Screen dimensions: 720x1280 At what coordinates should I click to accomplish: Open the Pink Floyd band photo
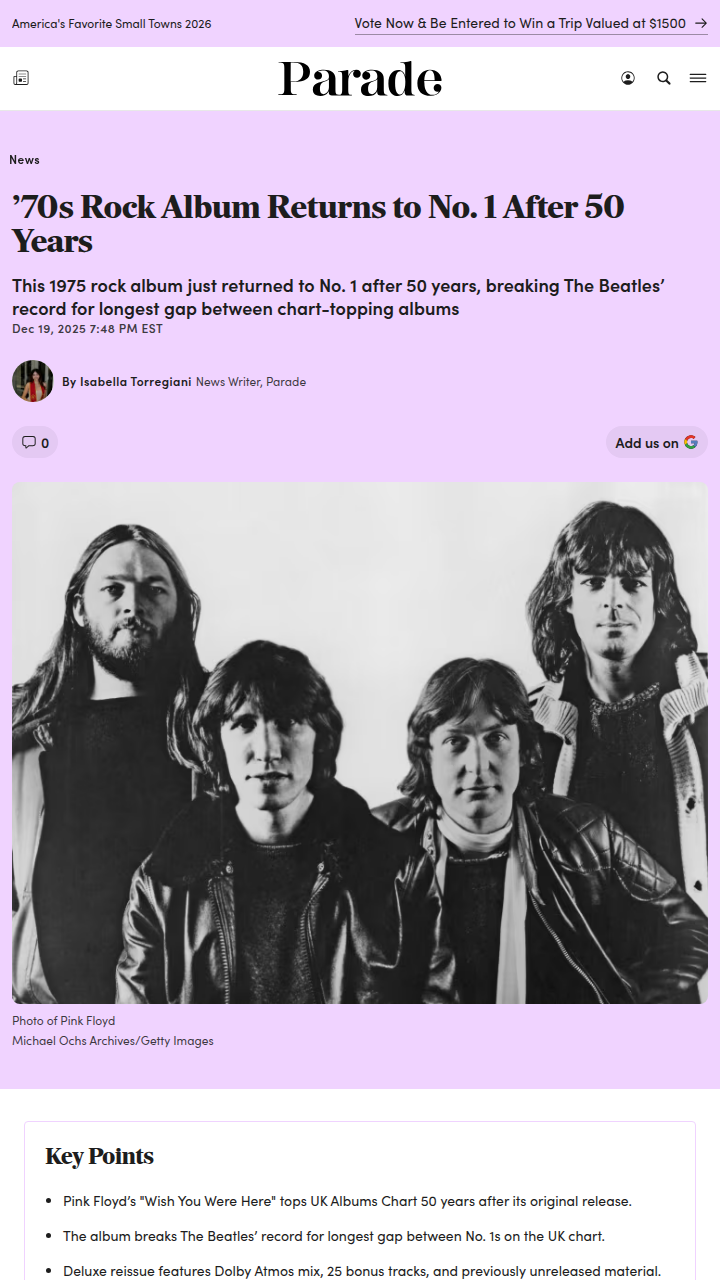pos(360,743)
